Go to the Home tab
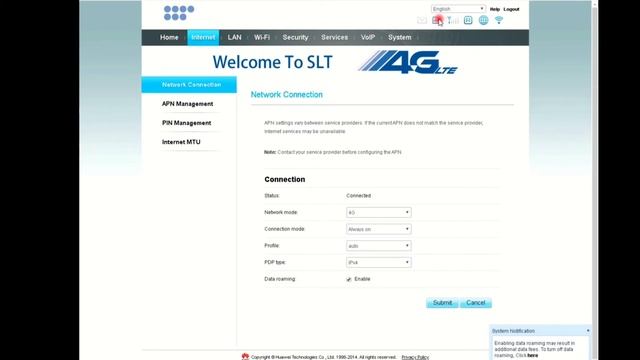Image resolution: width=640 pixels, height=360 pixels. tap(169, 37)
